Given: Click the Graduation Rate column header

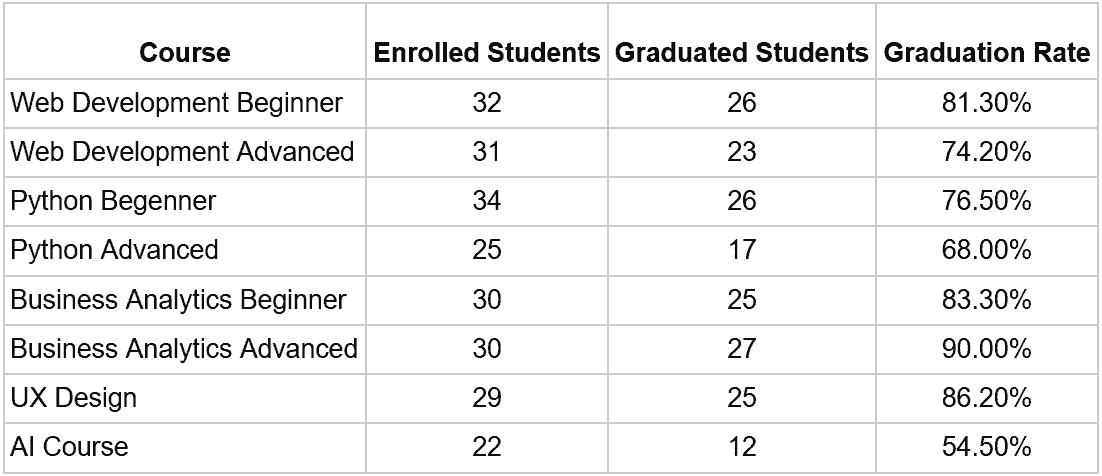Looking at the screenshot, I should [x=987, y=52].
